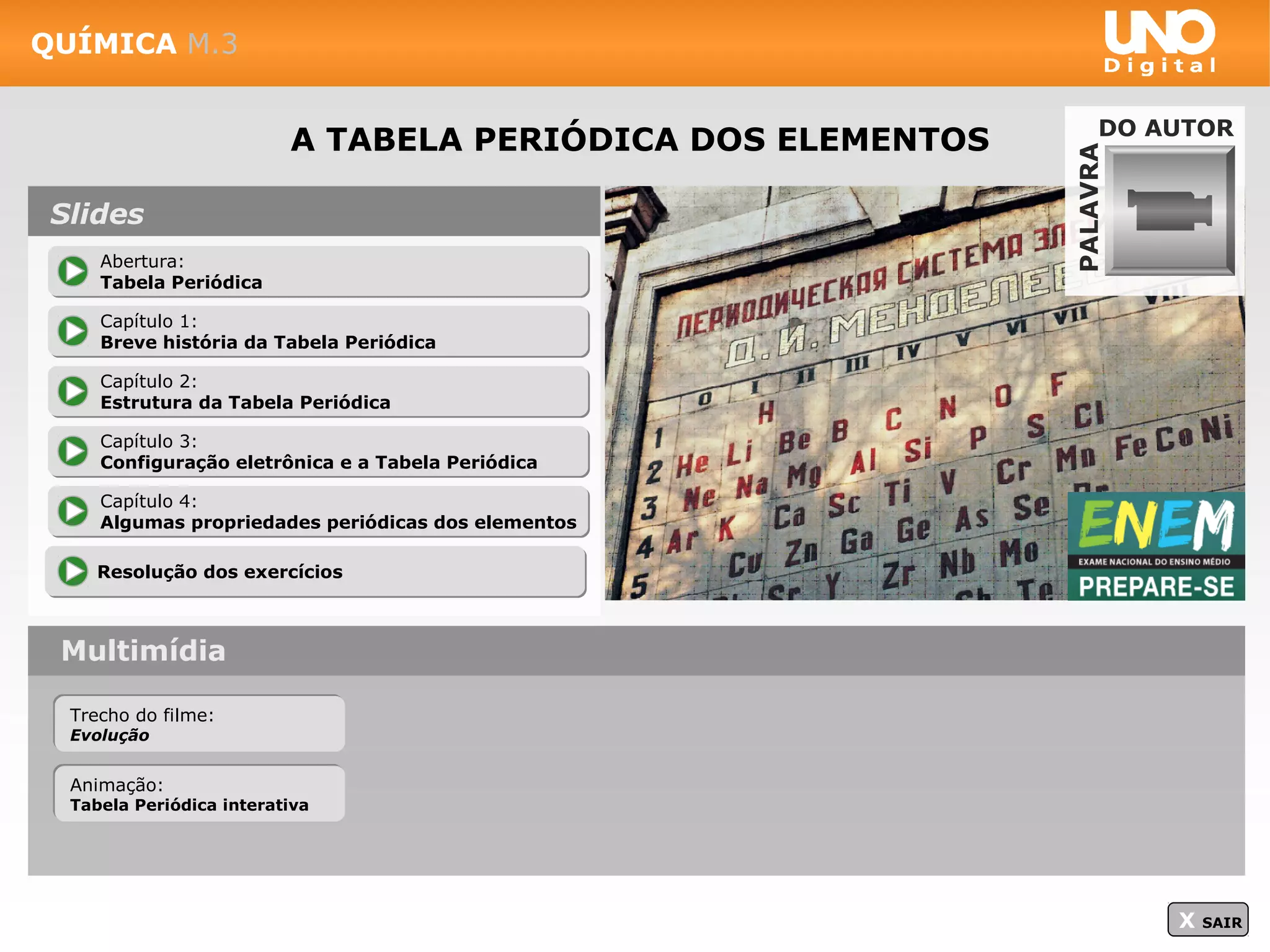Screen dimensions: 1270x952
Task: Open the ENEM Prepare-se banner
Action: (x=1155, y=546)
